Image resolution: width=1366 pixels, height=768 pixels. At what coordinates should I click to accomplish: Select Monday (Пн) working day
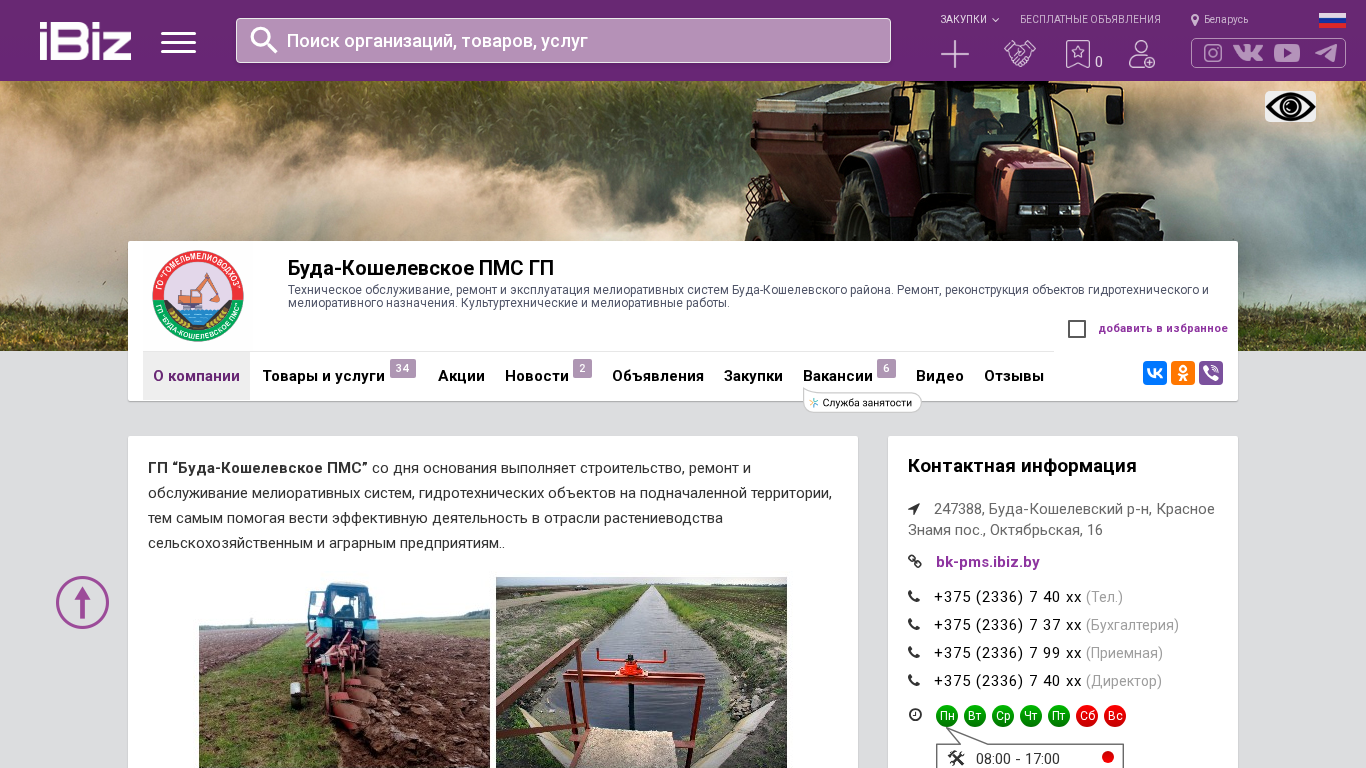tap(947, 716)
